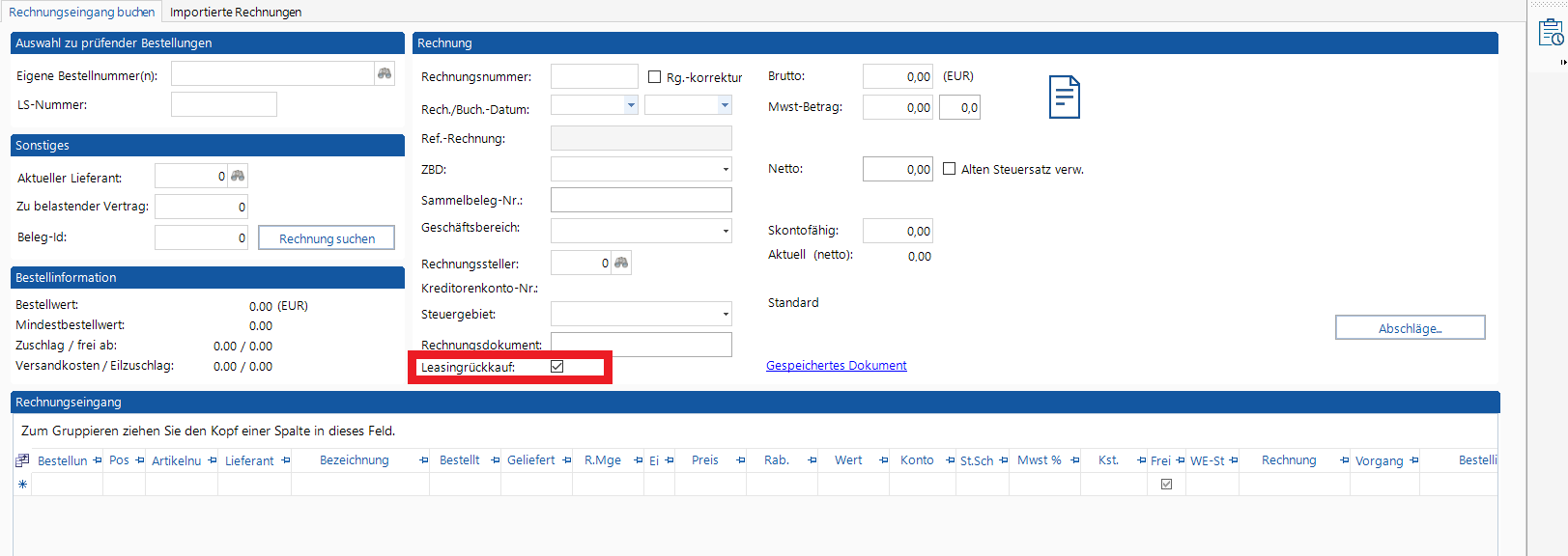Click binoculars icon next to Rechnungssteller
The width and height of the screenshot is (1568, 556).
click(x=621, y=264)
